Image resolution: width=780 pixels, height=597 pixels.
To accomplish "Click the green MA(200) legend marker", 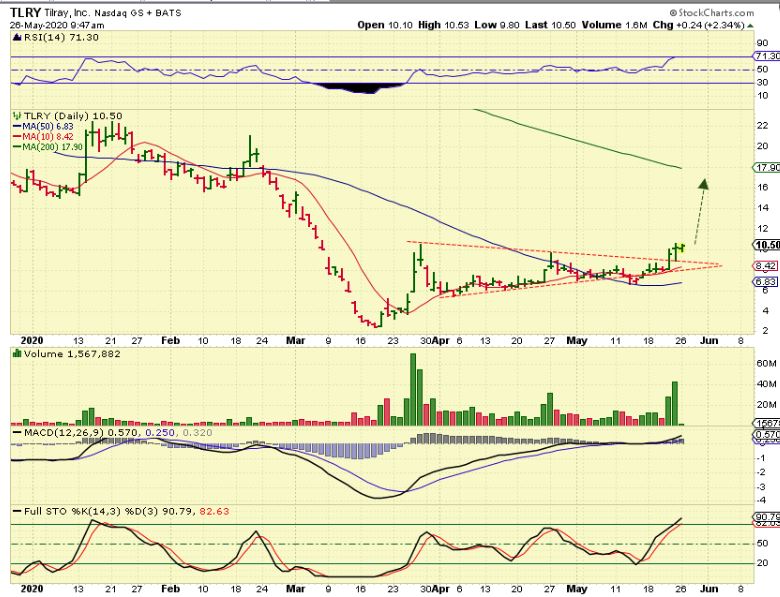I will 16,146.
